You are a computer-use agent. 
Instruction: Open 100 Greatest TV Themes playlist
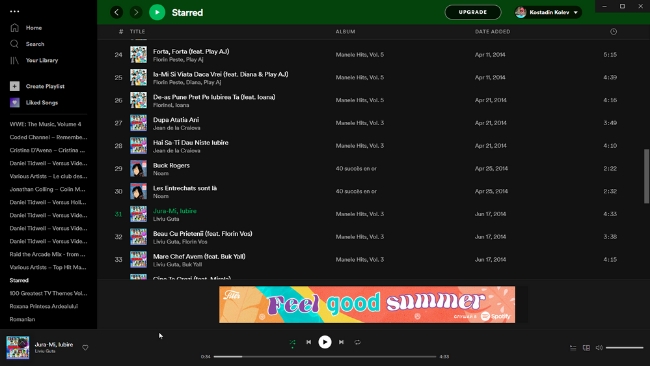coord(49,293)
